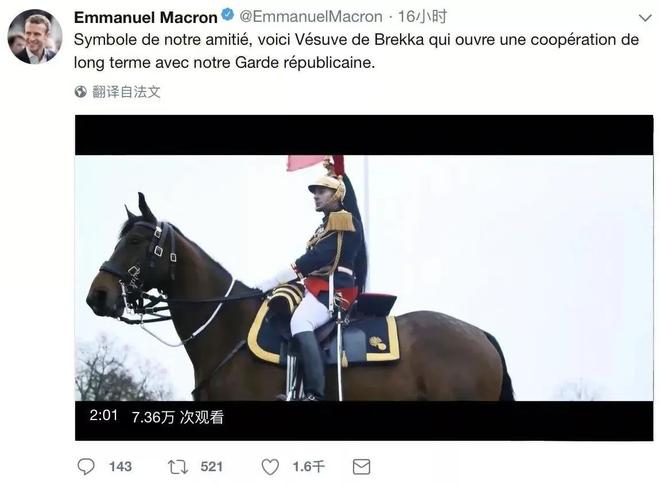Click the reply speech bubble icon
The height and width of the screenshot is (485, 660).
86,466
